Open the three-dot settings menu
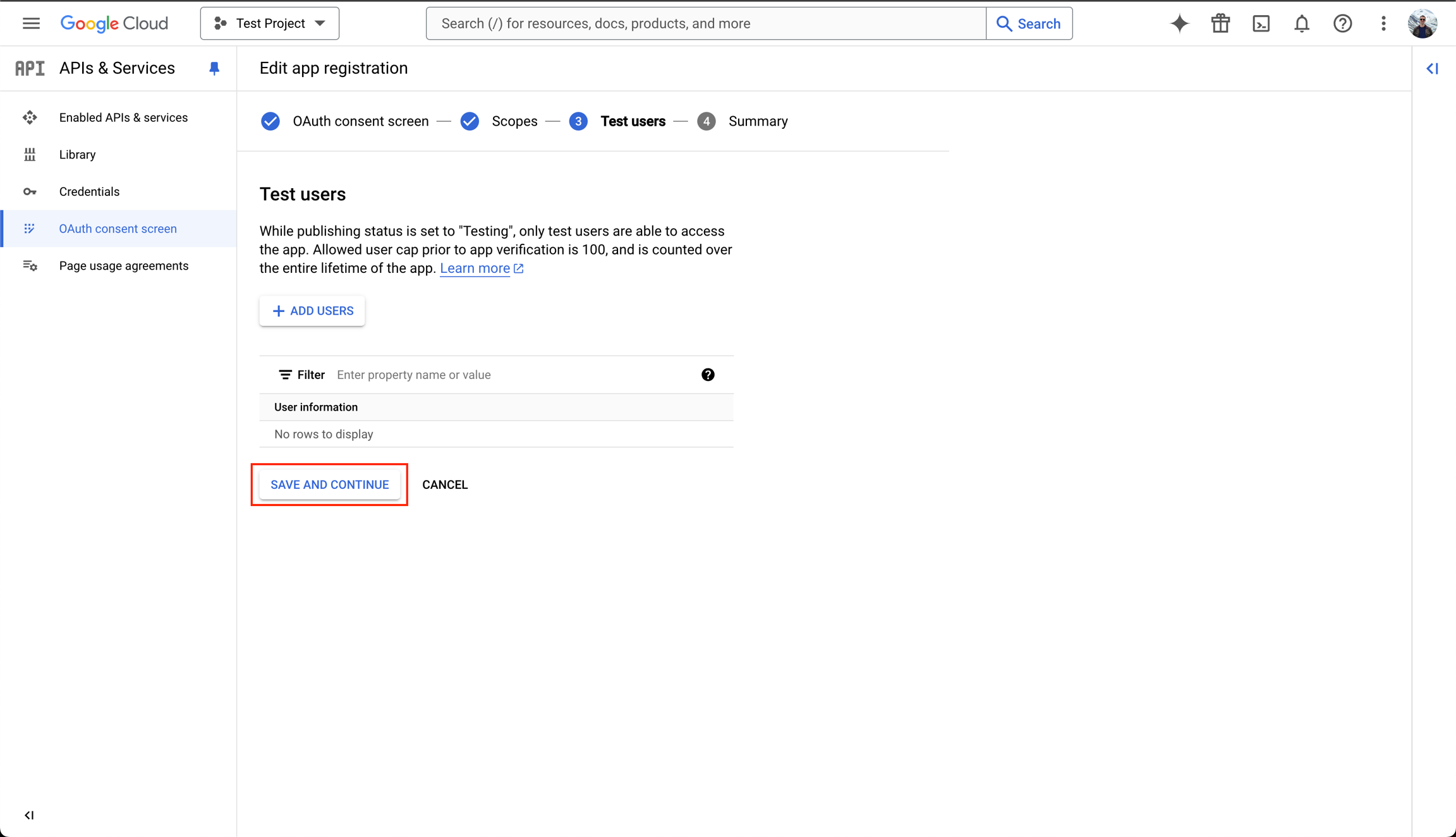1456x837 pixels. coord(1383,23)
